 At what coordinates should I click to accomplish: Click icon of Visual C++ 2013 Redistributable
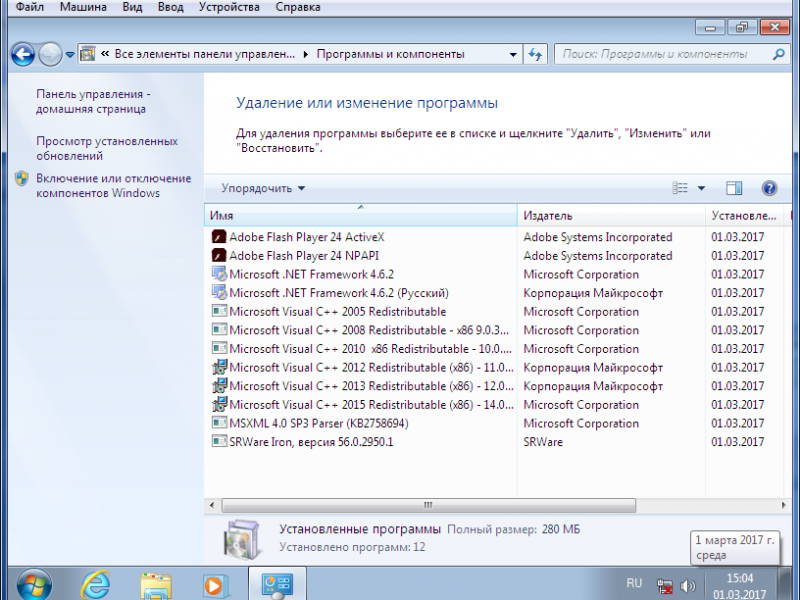[x=219, y=386]
